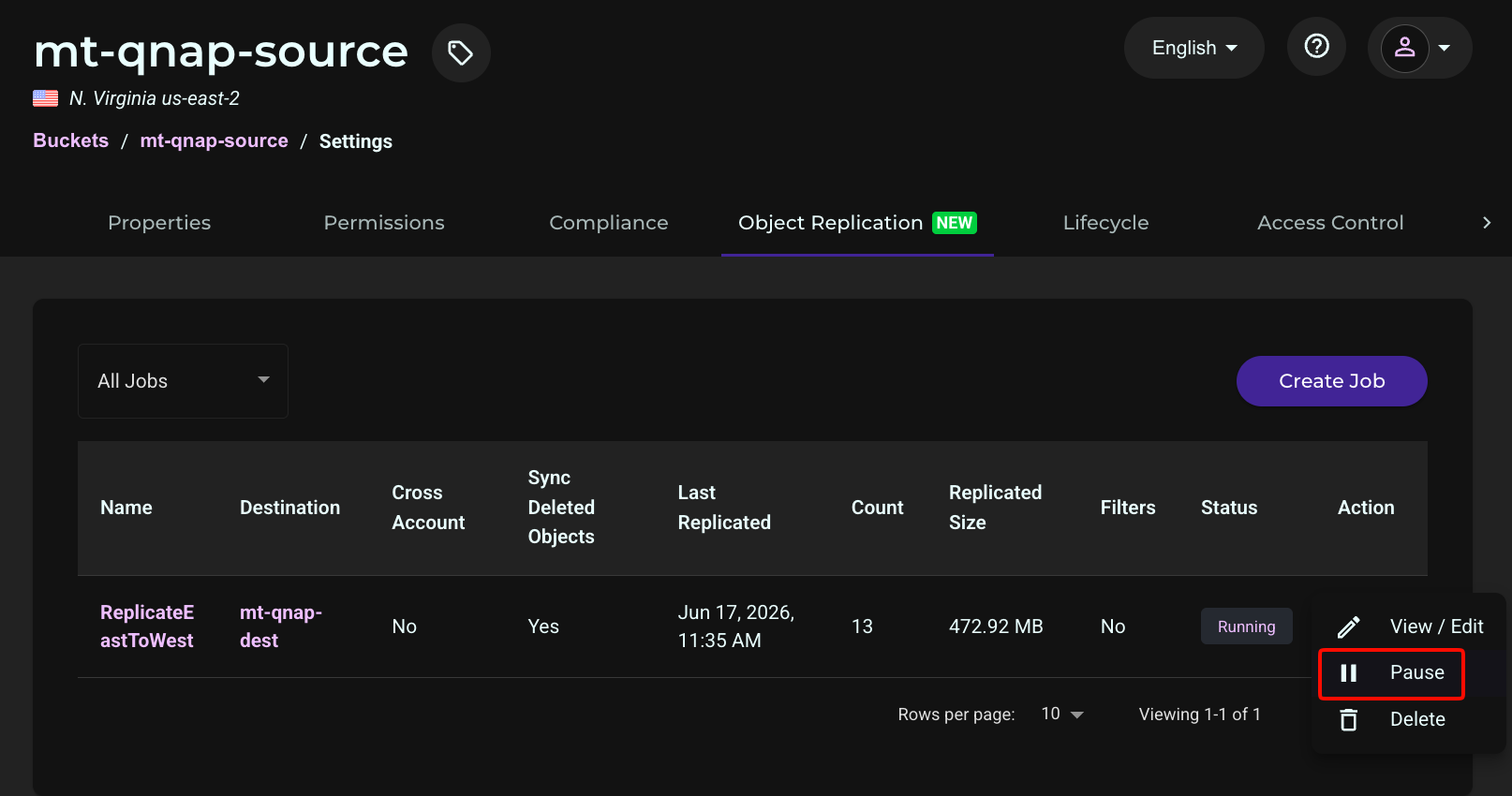Click the Count column header
The width and height of the screenshot is (1512, 796).
click(x=878, y=508)
